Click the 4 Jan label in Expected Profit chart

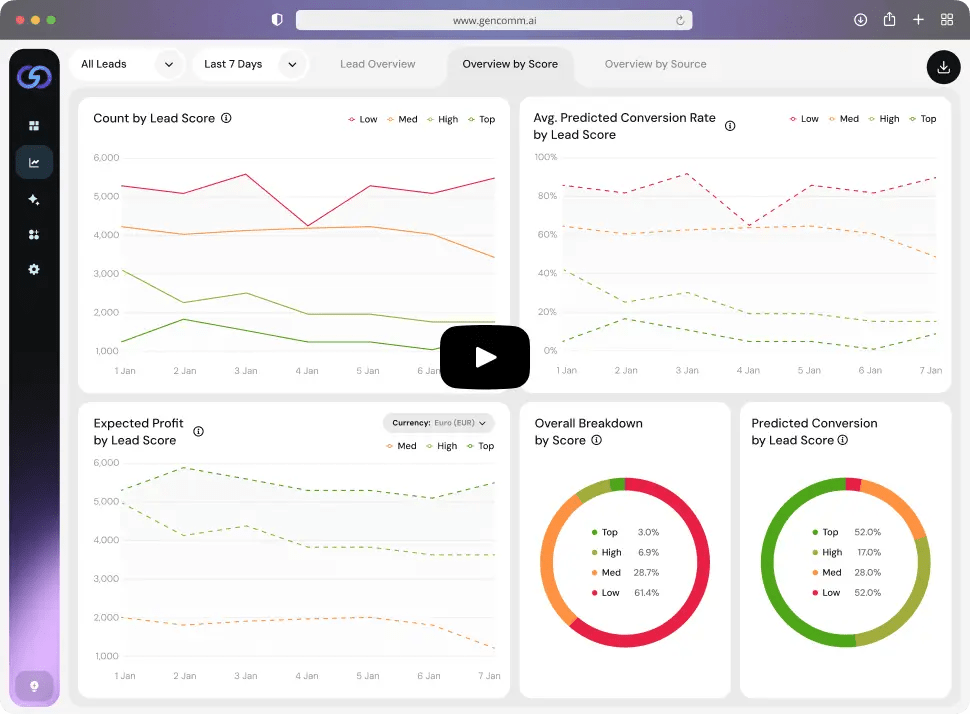tap(307, 676)
